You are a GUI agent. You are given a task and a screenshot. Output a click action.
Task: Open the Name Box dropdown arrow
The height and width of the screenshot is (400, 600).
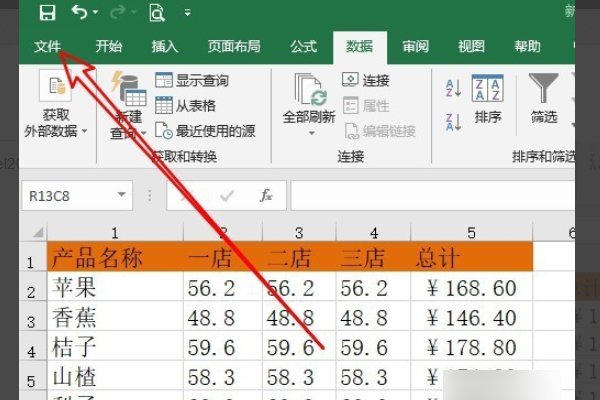click(122, 194)
